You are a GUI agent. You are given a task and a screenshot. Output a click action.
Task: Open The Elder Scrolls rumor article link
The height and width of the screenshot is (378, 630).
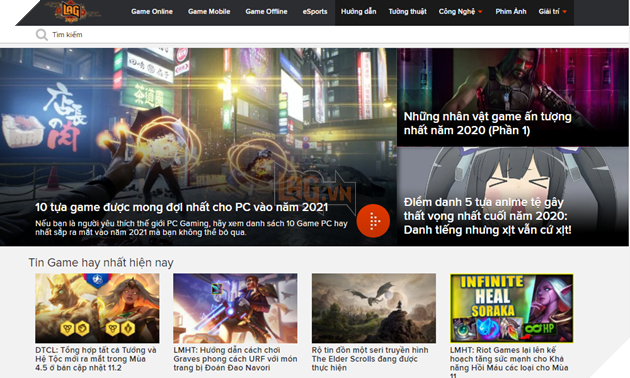coord(370,359)
